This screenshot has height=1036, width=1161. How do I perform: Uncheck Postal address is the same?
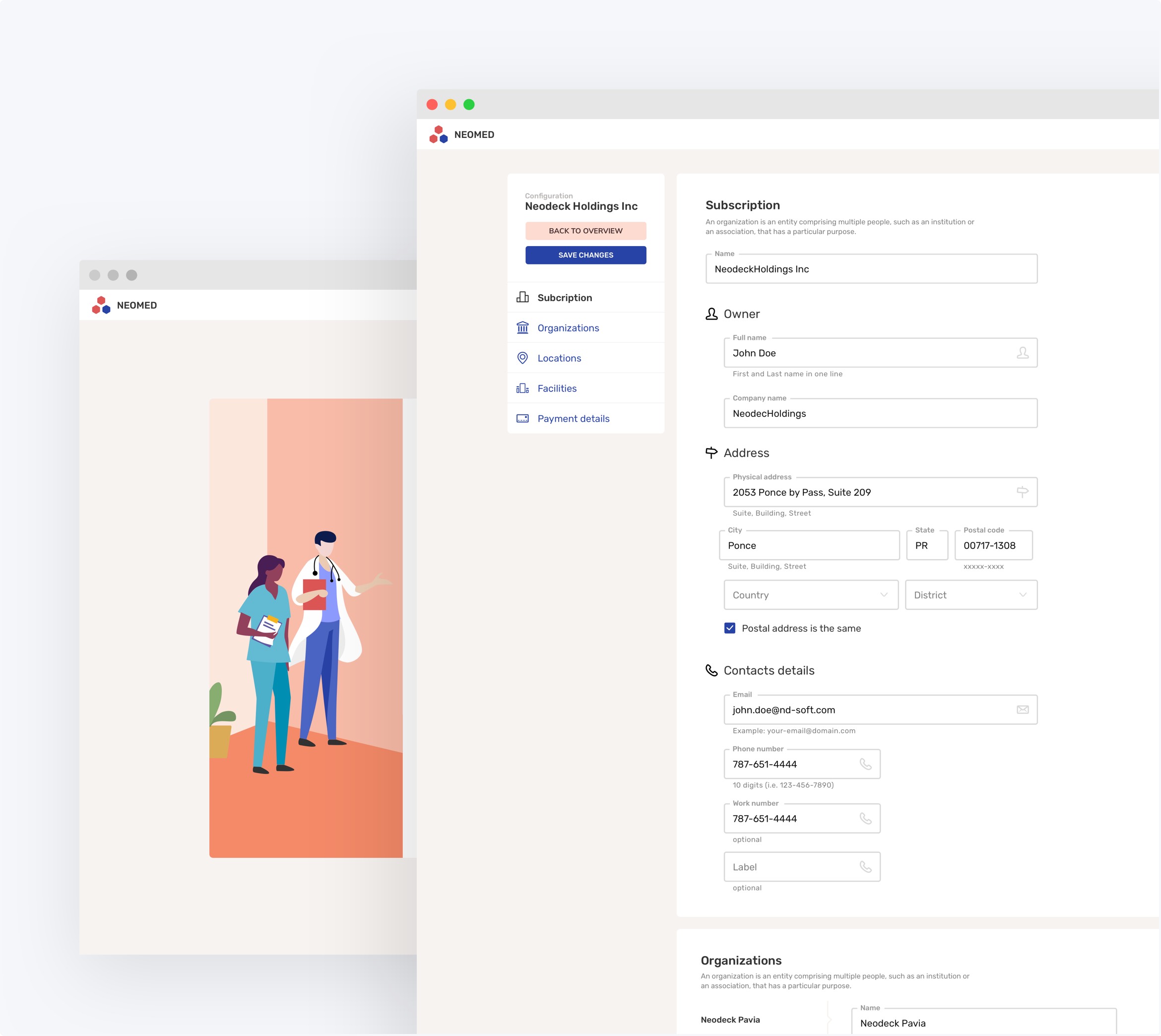tap(729, 628)
